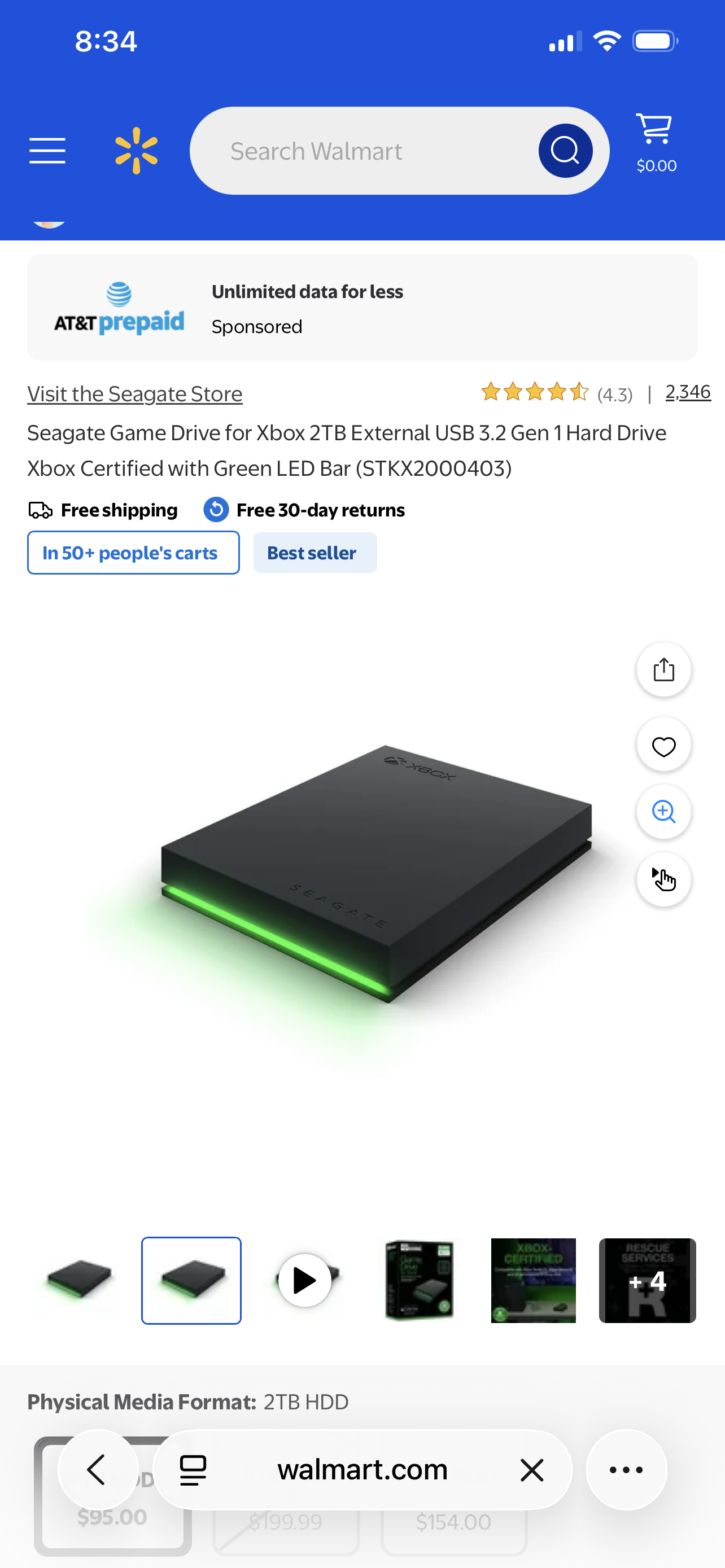
Task: Zoom the product image with magnifier icon
Action: 663,812
